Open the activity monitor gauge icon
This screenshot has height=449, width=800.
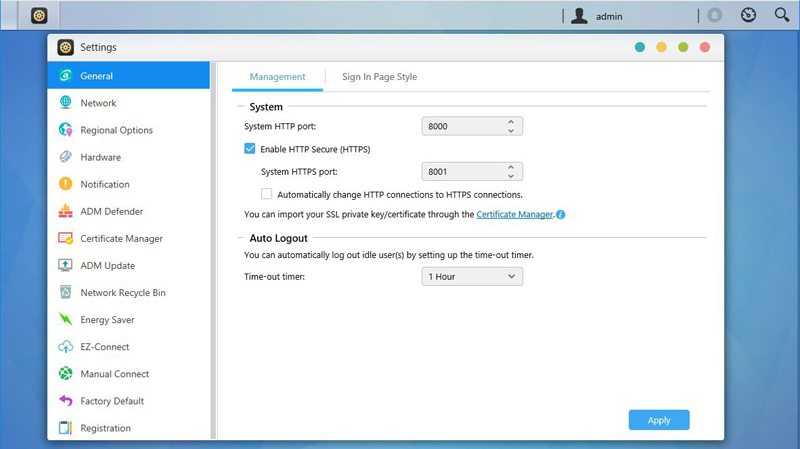pyautogui.click(x=748, y=15)
